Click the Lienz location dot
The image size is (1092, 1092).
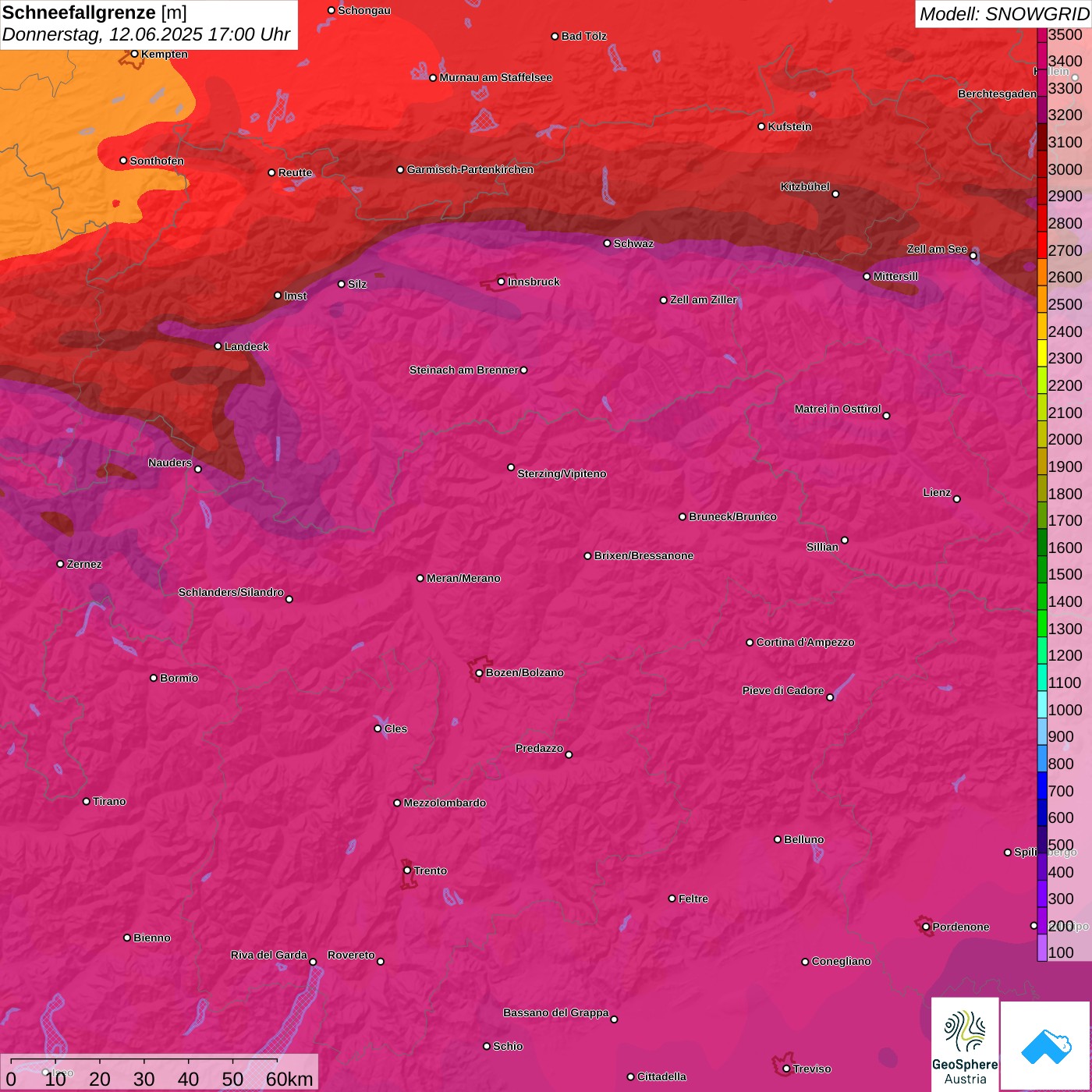click(957, 498)
